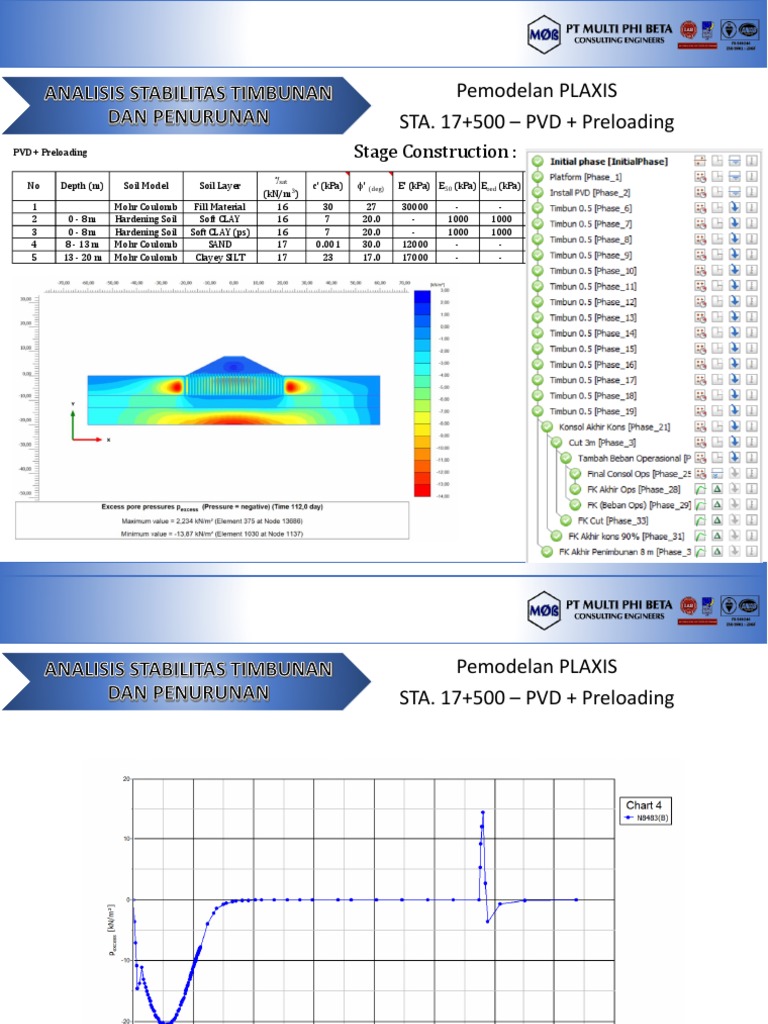
Task: Select the Timbun 0.5 [Phase_19] phase
Action: [593, 411]
